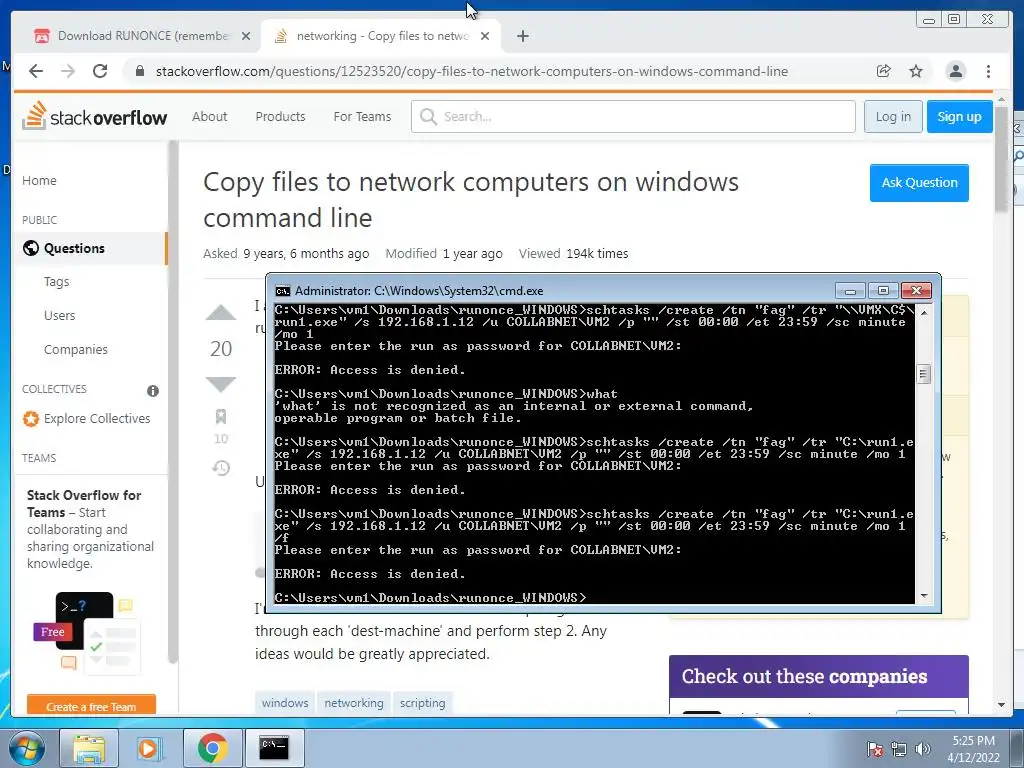Go to Home in the sidebar
The image size is (1024, 768).
pyautogui.click(x=39, y=180)
